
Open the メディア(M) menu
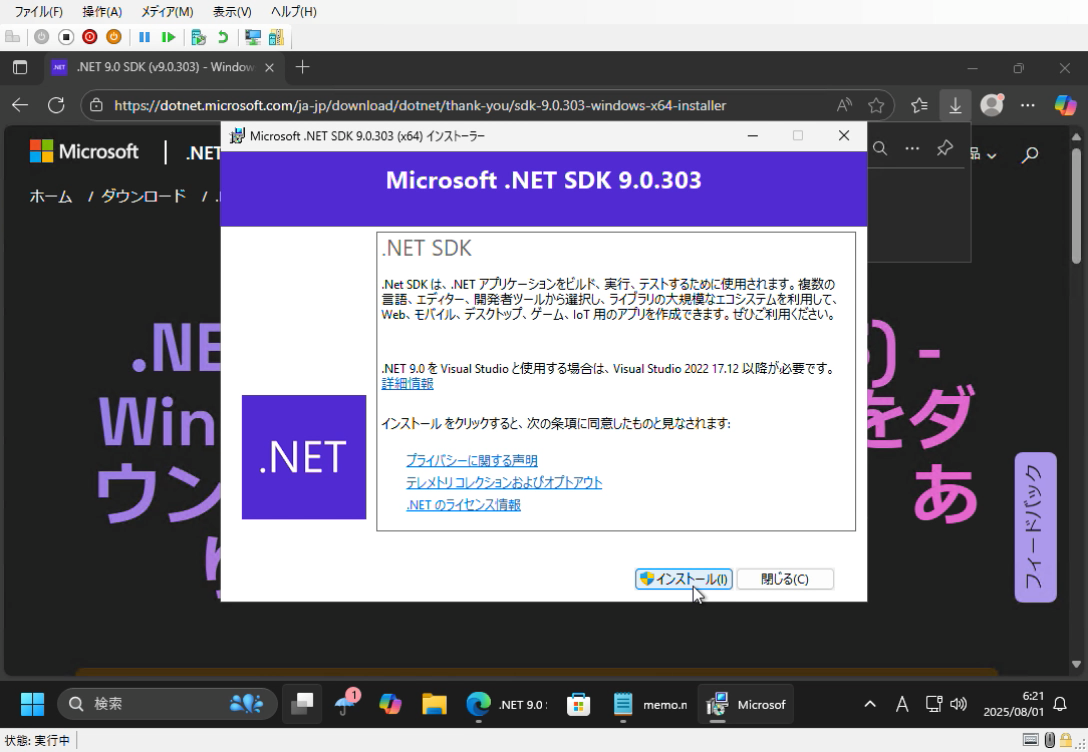pyautogui.click(x=167, y=12)
